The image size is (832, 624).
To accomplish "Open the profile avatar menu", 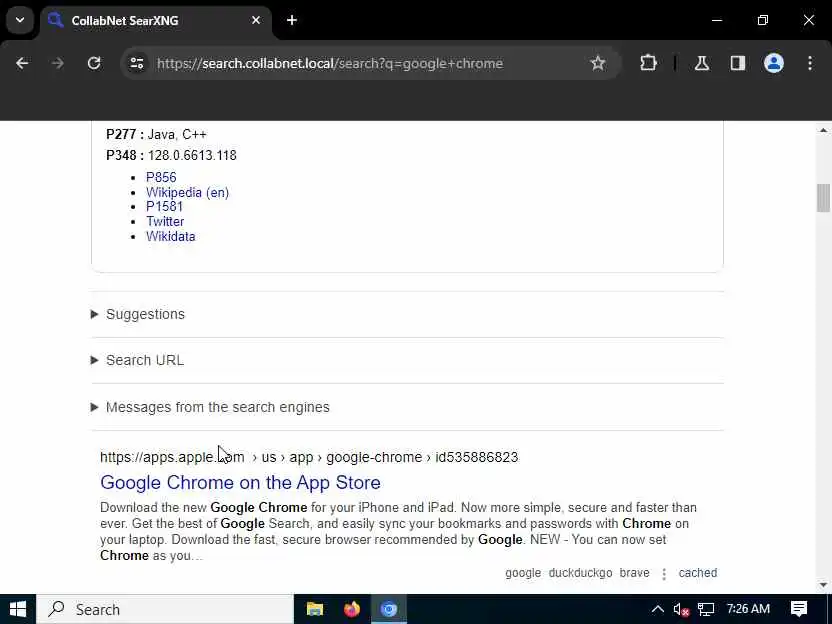I will click(774, 63).
